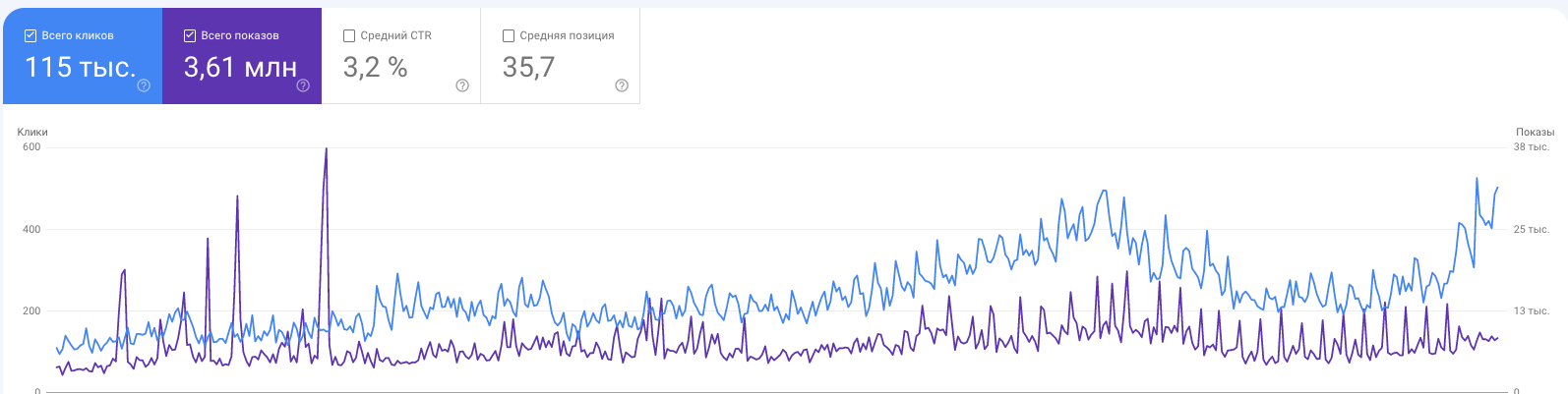Click the 400 label on left axis

pyautogui.click(x=31, y=229)
